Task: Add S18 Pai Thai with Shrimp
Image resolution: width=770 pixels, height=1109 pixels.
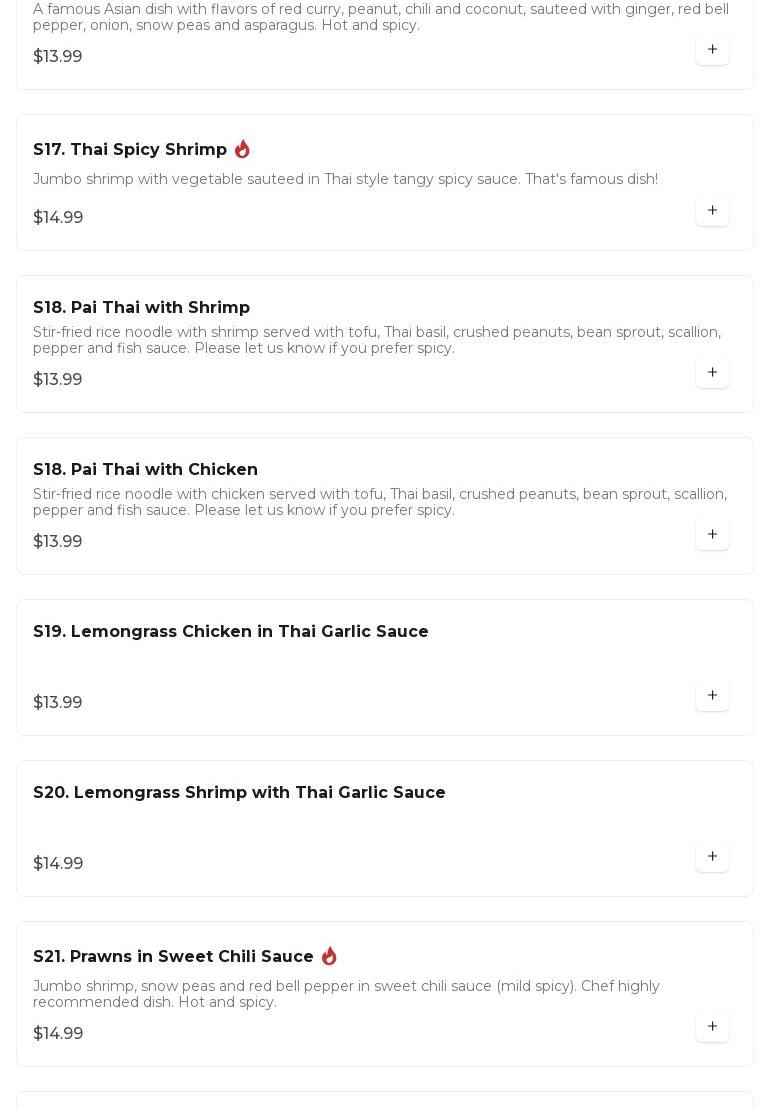Action: point(712,373)
